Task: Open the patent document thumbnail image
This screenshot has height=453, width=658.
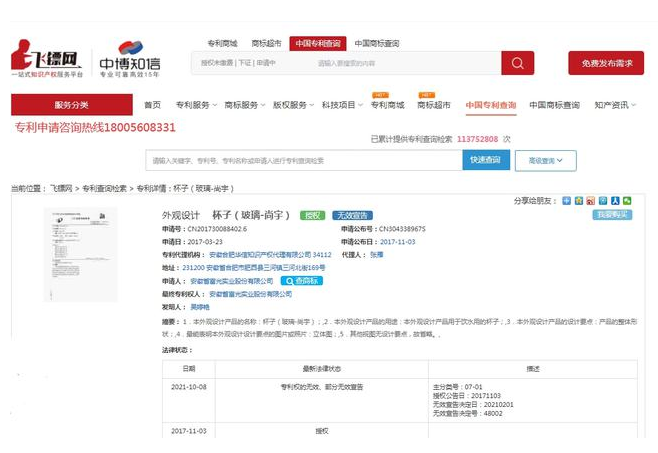Action: [x=80, y=254]
